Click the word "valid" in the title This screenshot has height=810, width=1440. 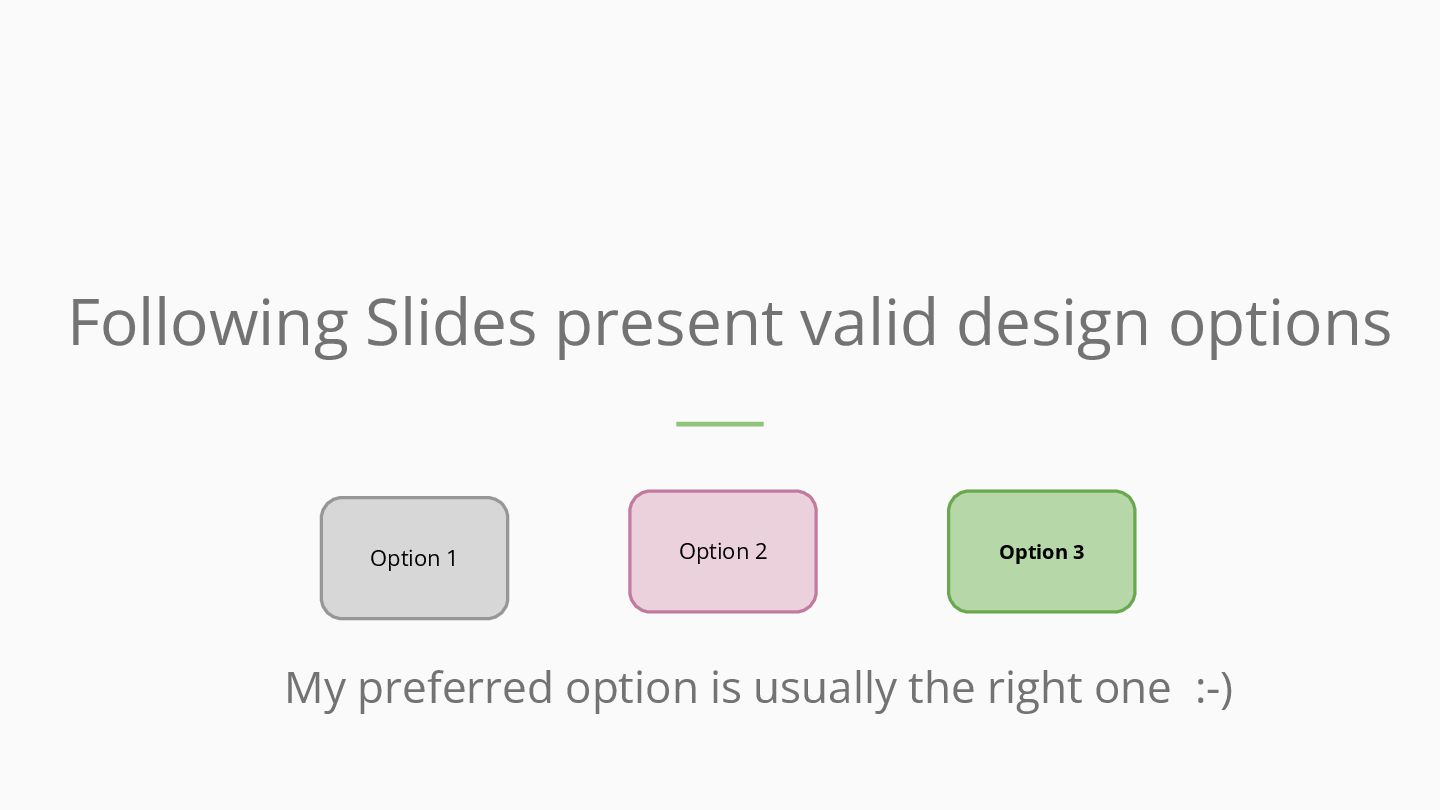pos(869,323)
